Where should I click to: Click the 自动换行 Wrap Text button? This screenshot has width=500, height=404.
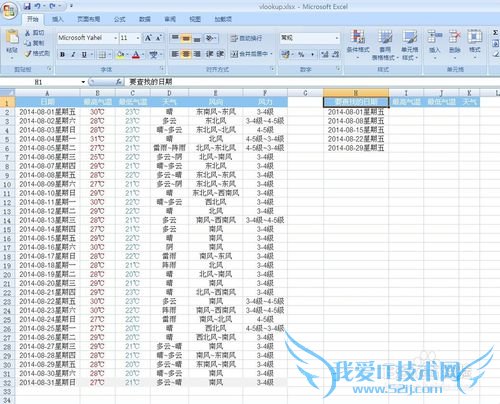[246, 38]
